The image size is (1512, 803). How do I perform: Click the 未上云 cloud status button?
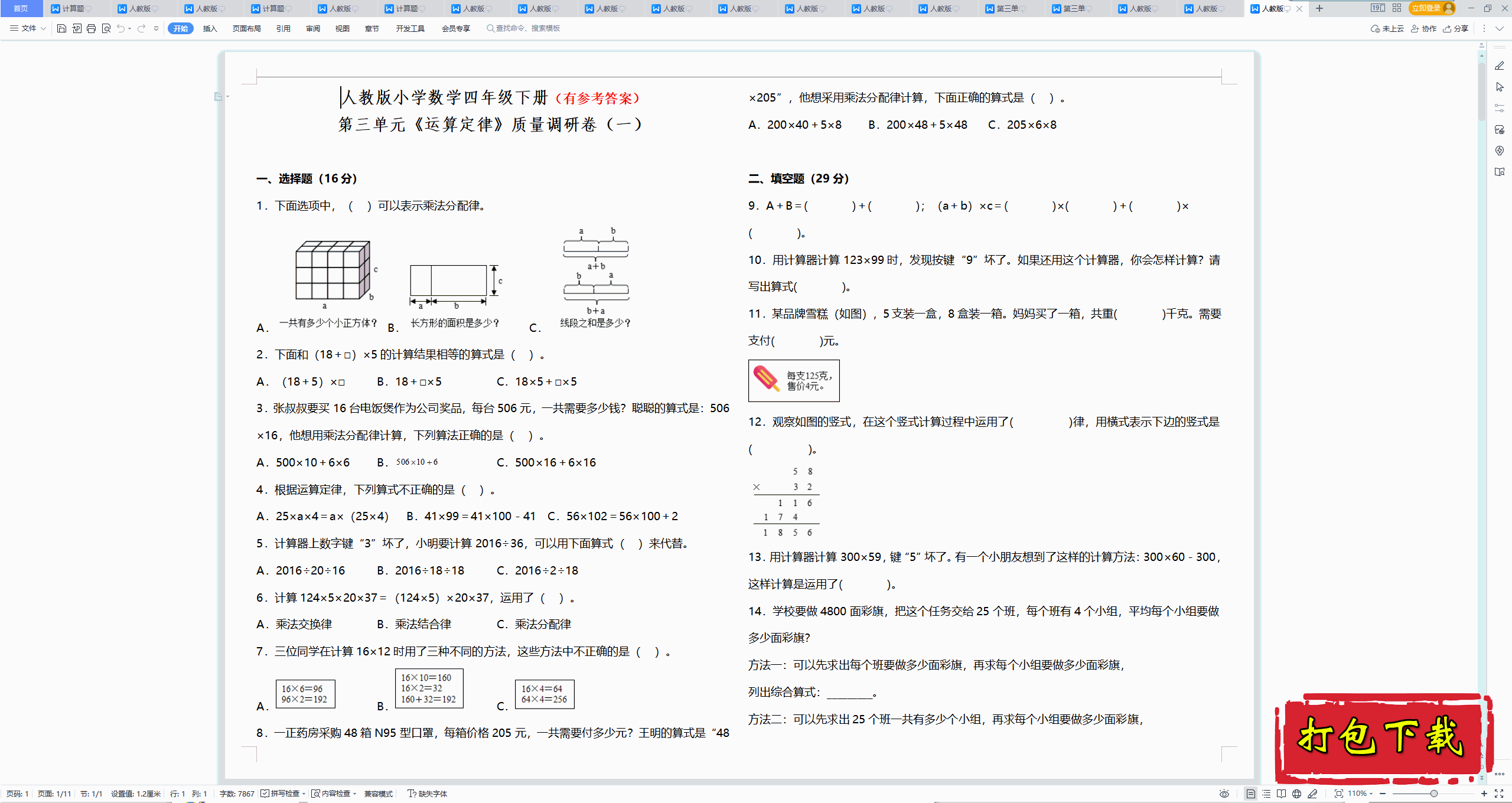1387,28
